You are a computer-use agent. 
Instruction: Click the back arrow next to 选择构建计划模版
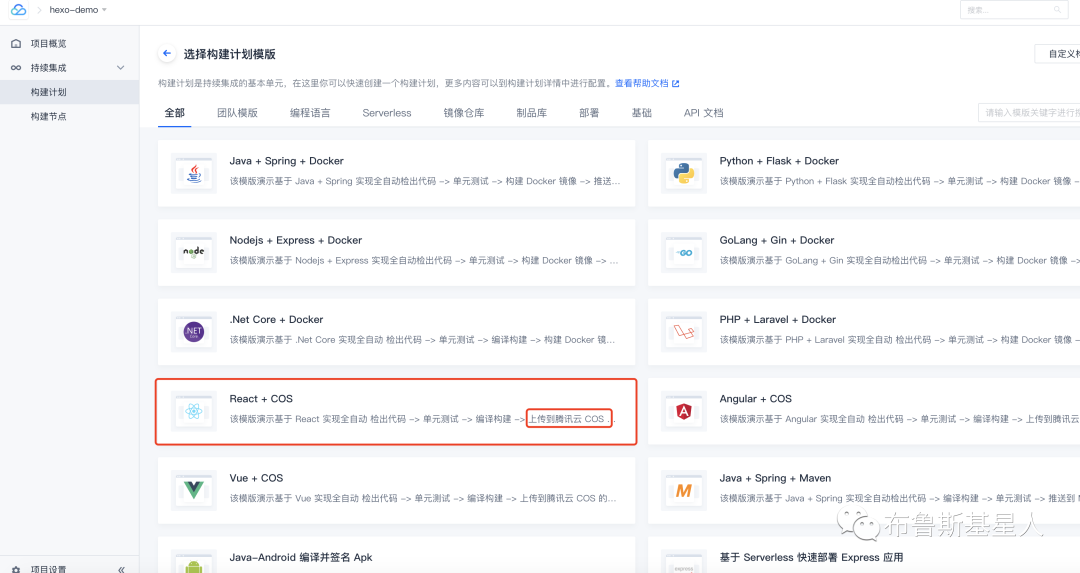pyautogui.click(x=167, y=53)
